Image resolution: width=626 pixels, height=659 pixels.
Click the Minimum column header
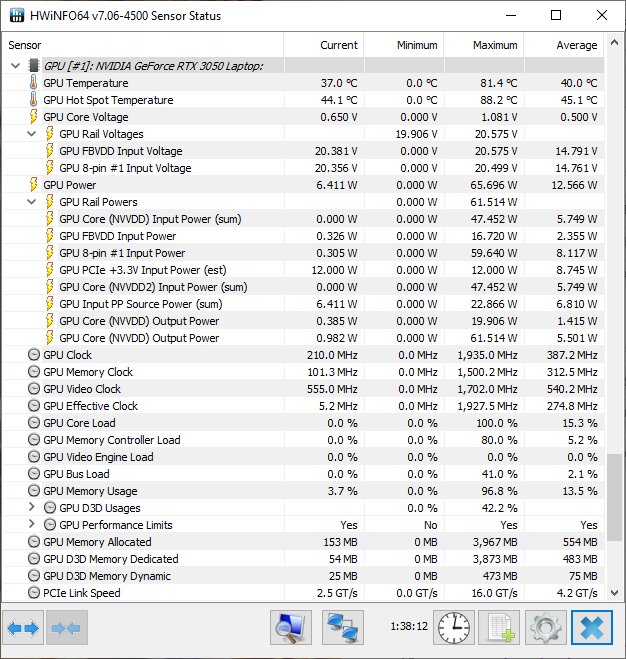click(404, 45)
